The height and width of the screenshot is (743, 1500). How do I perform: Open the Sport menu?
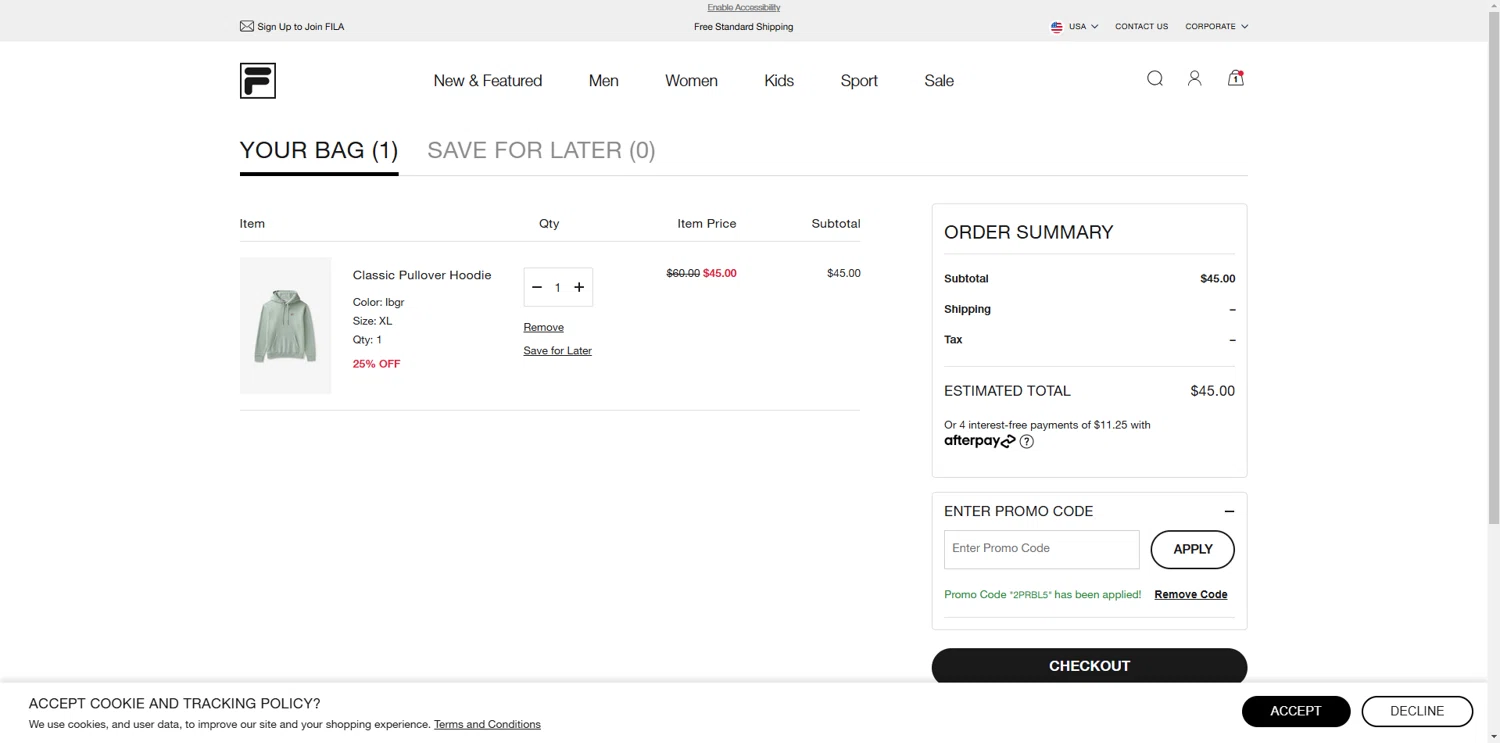coord(859,81)
